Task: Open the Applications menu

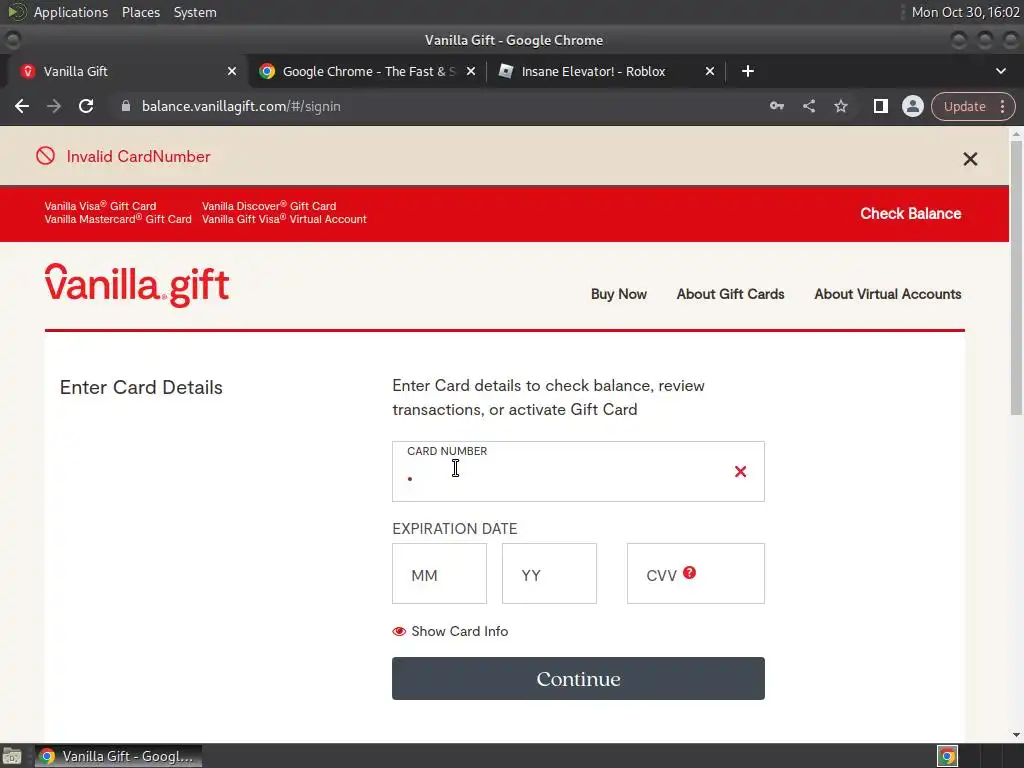Action: coord(71,12)
